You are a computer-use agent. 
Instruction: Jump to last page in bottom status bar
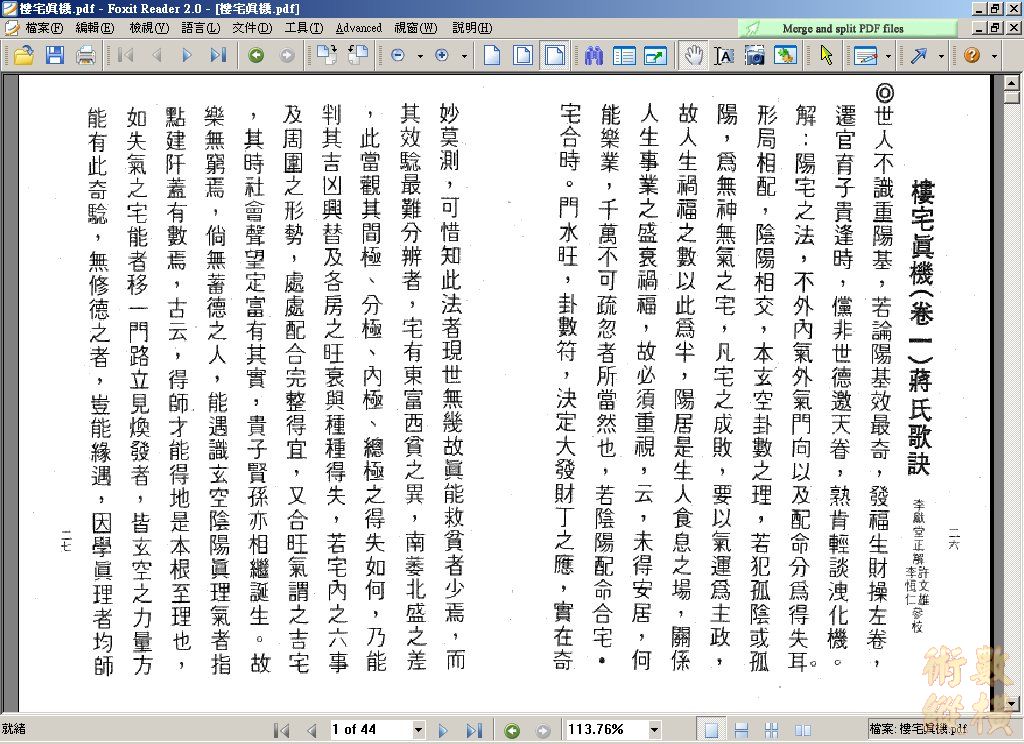475,730
